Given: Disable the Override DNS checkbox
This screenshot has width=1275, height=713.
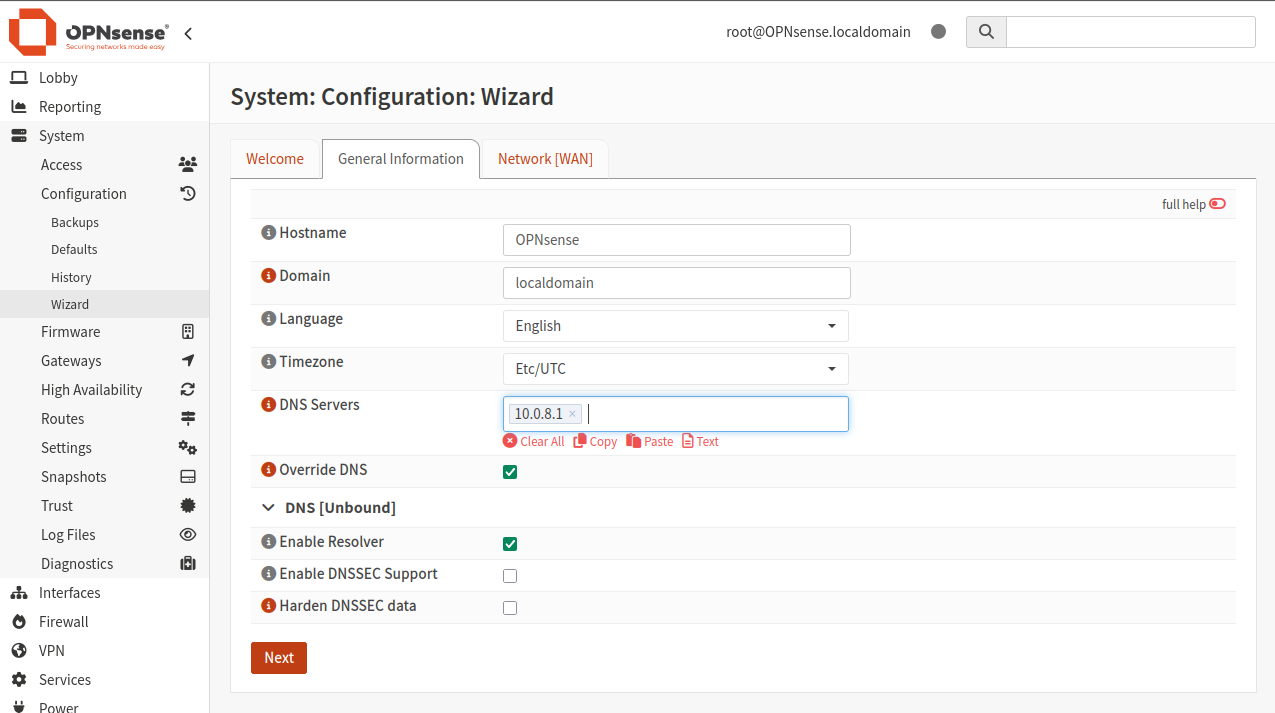Looking at the screenshot, I should (510, 471).
